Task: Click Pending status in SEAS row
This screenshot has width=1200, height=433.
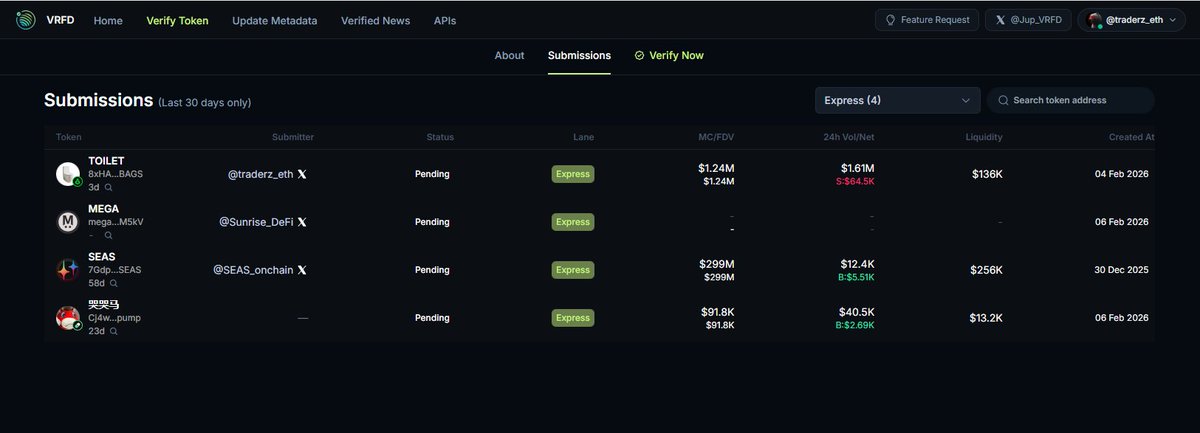Action: [x=432, y=270]
